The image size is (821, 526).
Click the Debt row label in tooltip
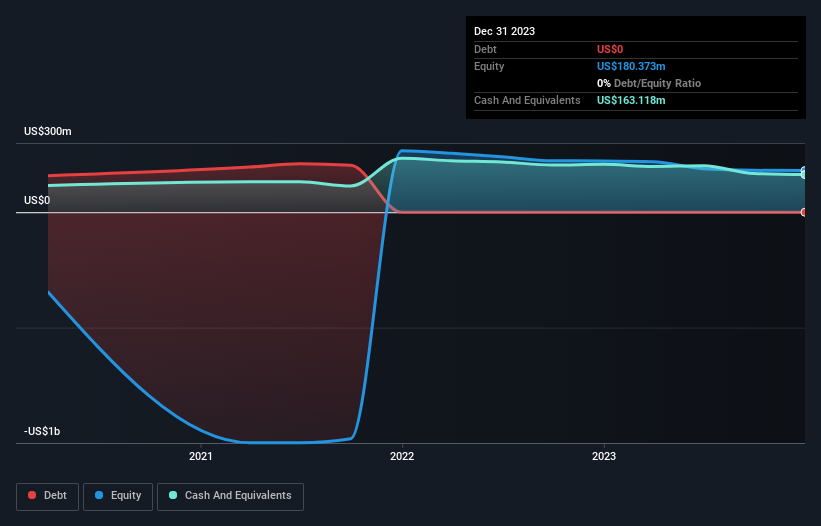click(485, 49)
